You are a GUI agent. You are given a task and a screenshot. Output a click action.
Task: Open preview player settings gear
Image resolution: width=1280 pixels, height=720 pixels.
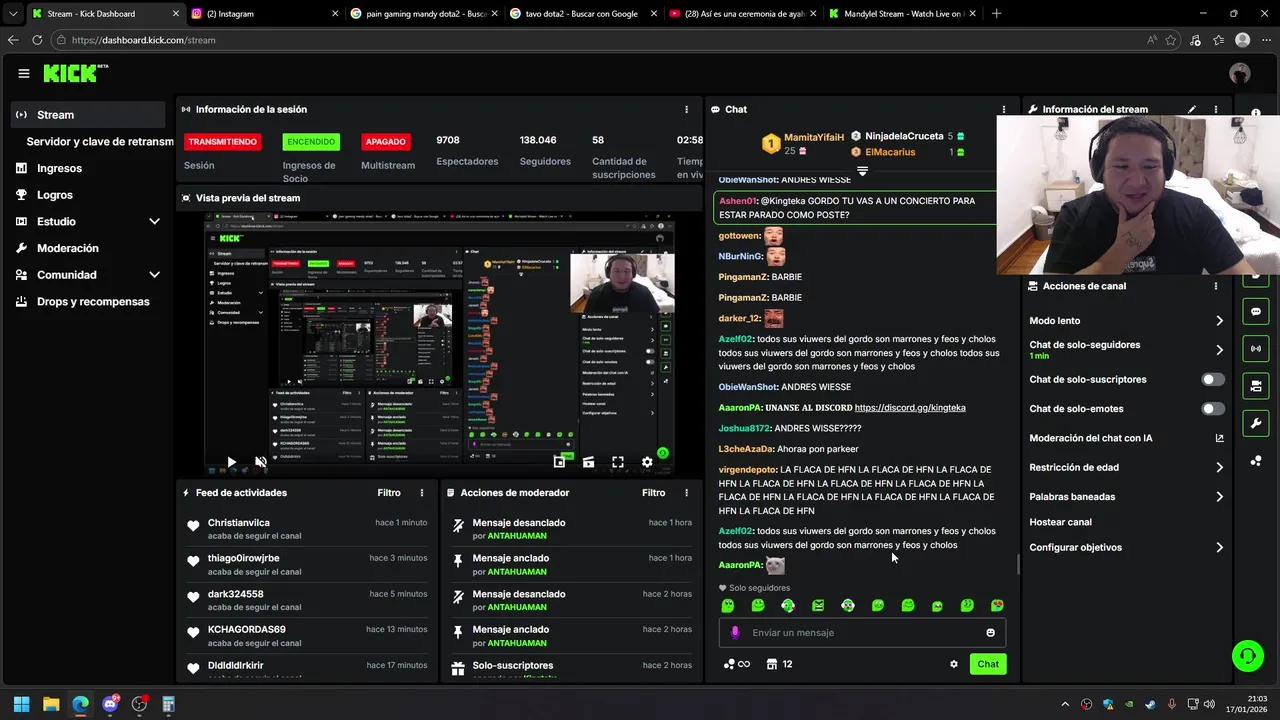point(647,462)
